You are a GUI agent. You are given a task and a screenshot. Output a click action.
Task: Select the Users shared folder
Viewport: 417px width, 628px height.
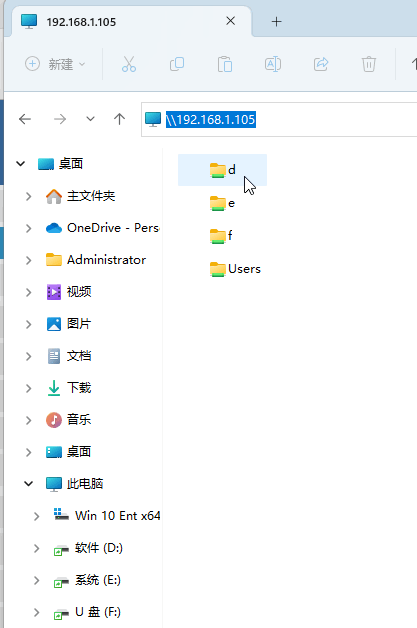pyautogui.click(x=235, y=269)
